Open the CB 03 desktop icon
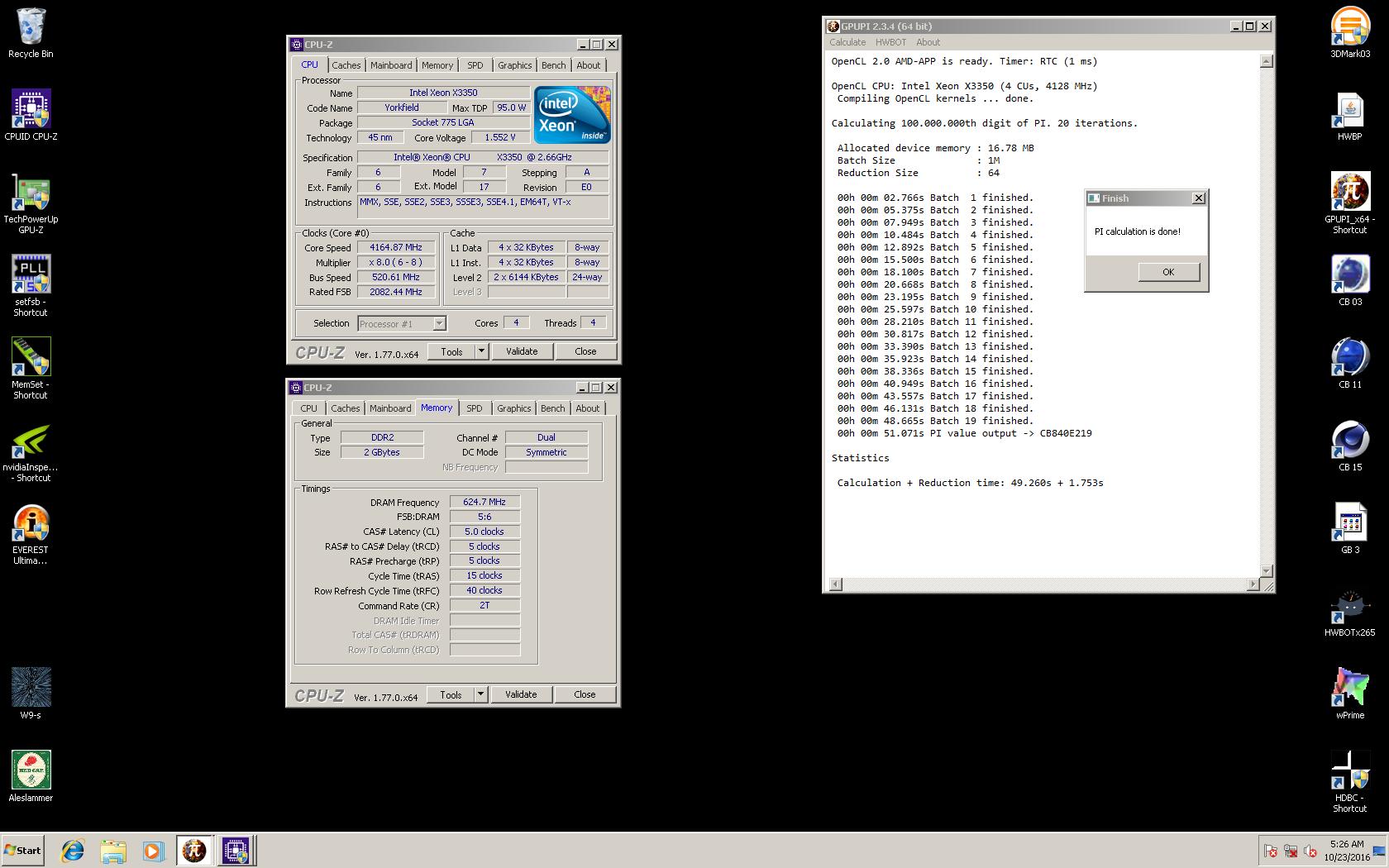 click(x=1350, y=281)
